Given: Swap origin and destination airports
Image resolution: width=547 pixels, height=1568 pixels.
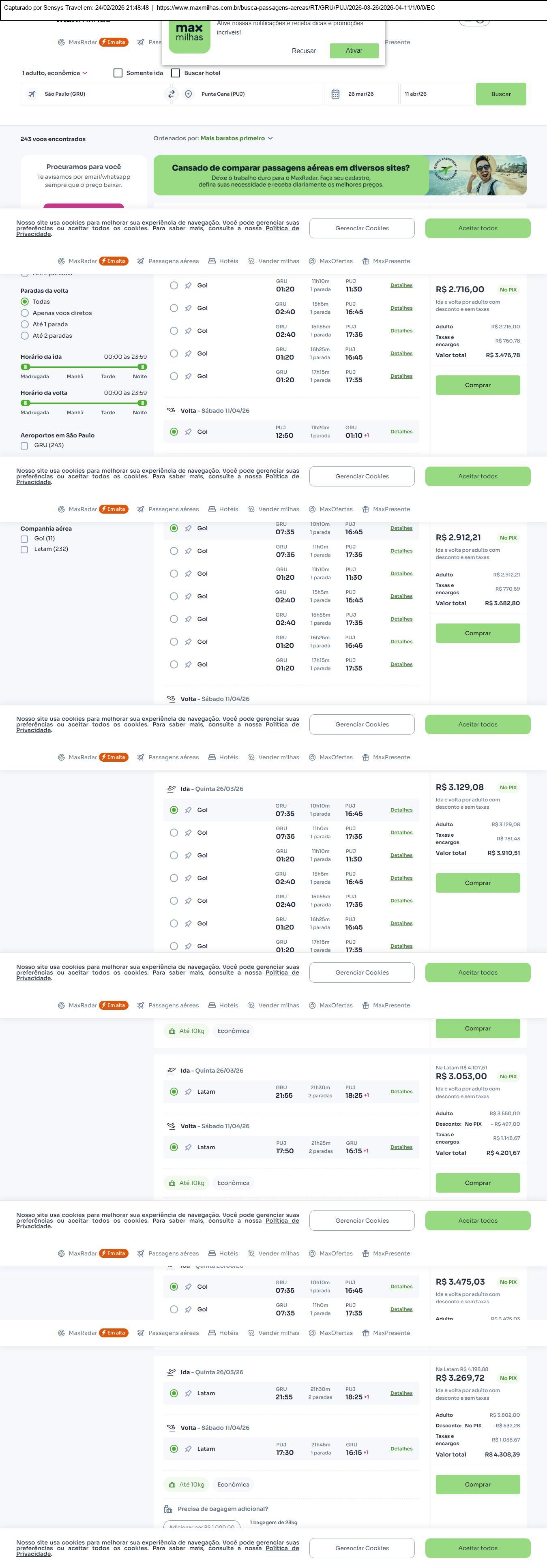Looking at the screenshot, I should point(171,94).
